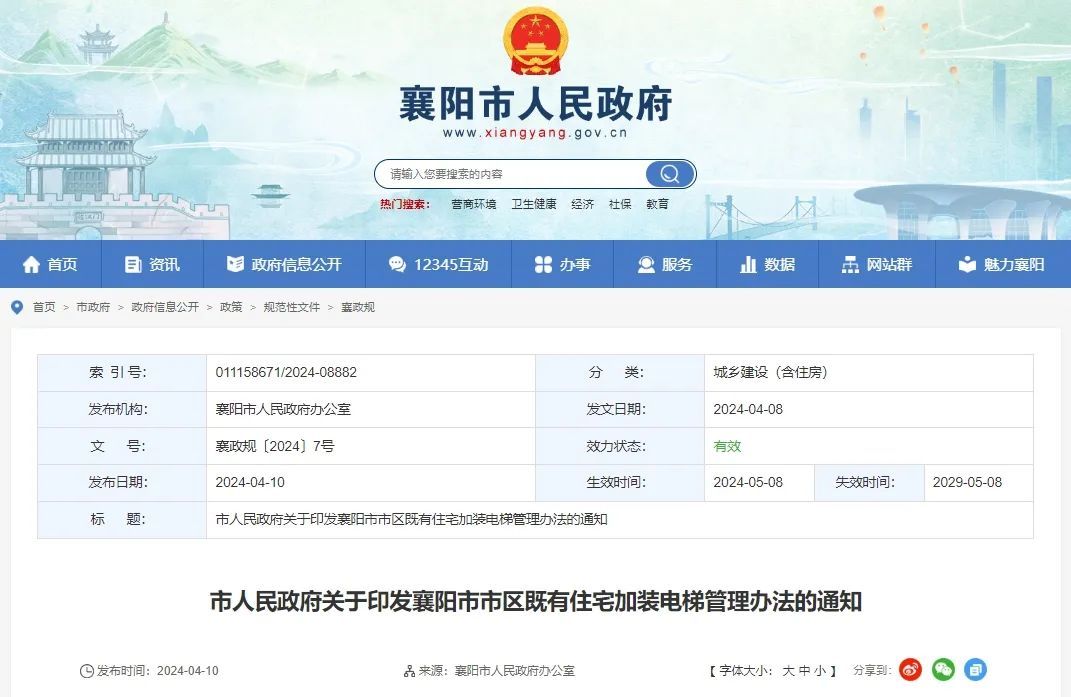Share the article via WeChat

point(943,670)
